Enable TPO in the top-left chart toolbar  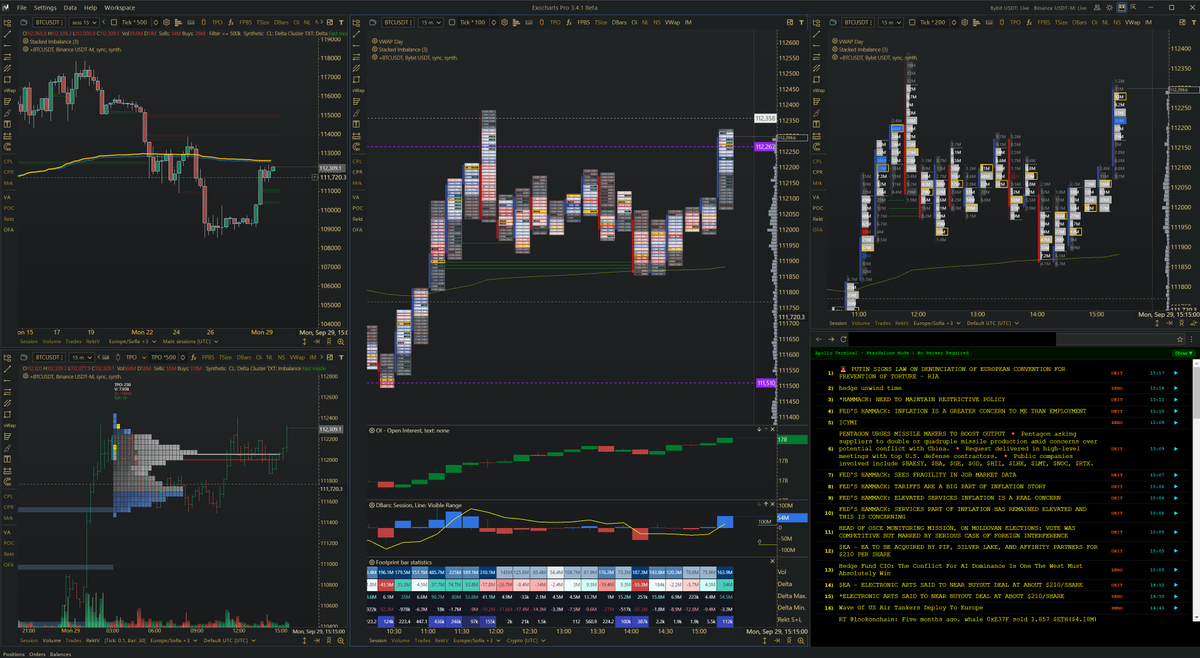[x=217, y=22]
